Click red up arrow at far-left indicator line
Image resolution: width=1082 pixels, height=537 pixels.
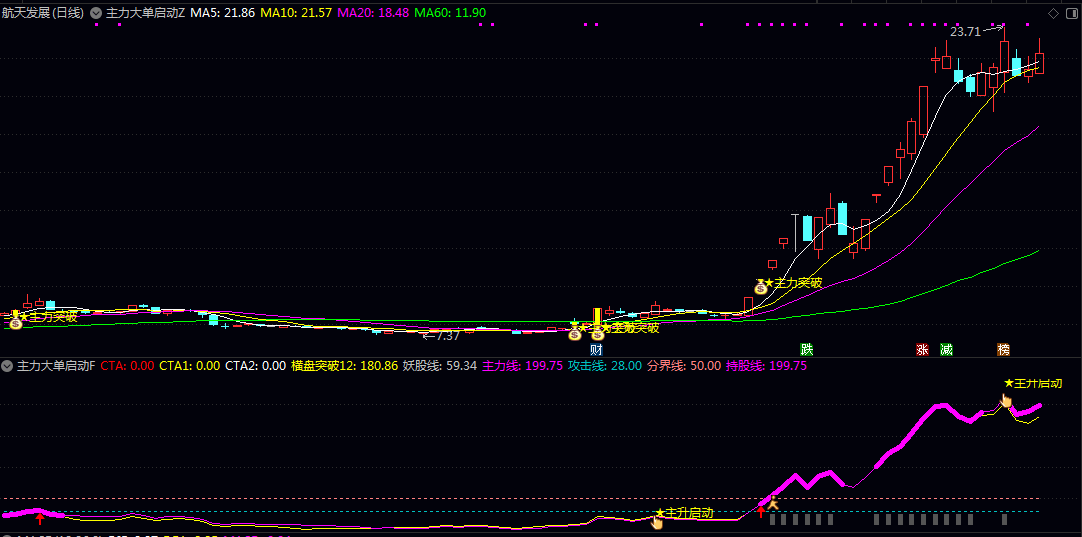(40, 518)
